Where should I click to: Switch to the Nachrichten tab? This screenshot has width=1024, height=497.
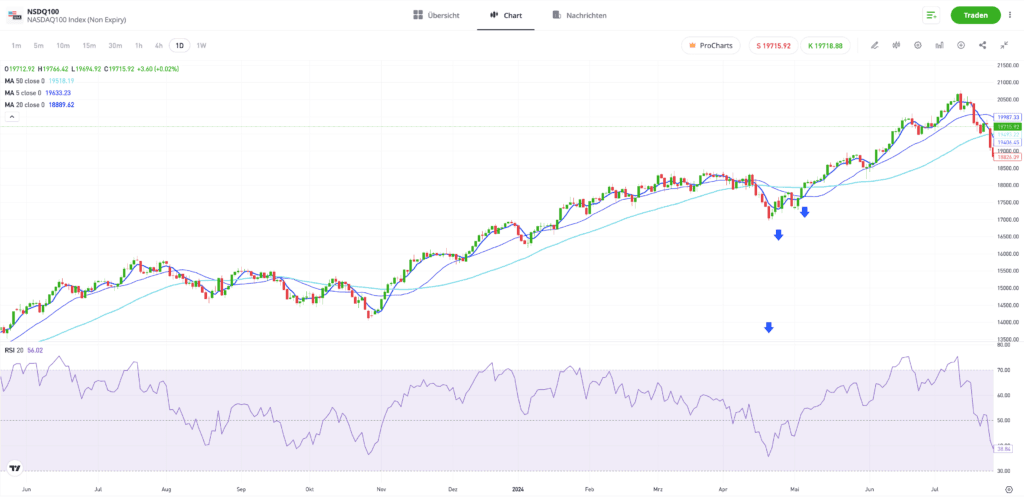579,15
